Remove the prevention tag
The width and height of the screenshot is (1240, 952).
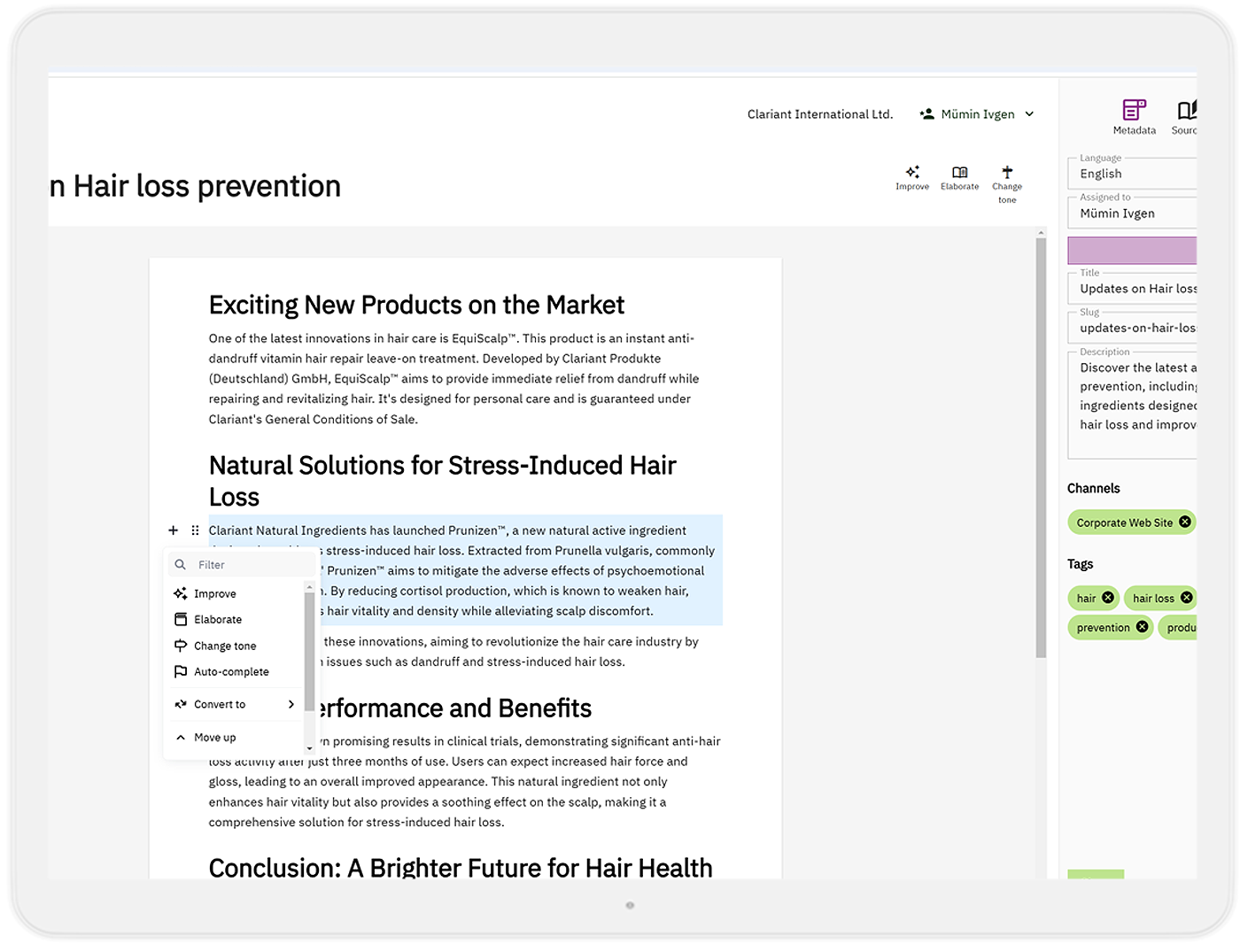coord(1142,627)
